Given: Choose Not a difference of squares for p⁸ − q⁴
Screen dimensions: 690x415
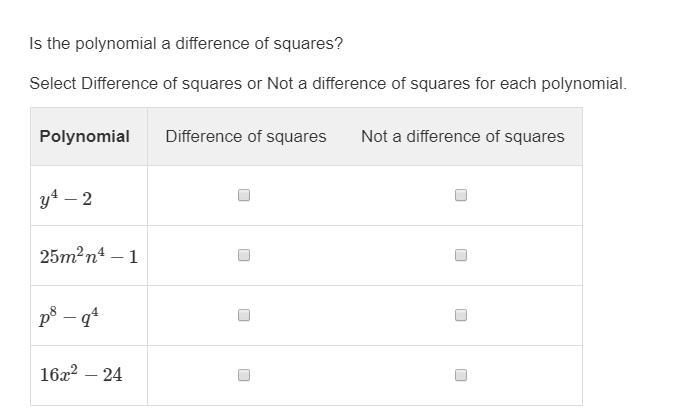Looking at the screenshot, I should (461, 315).
